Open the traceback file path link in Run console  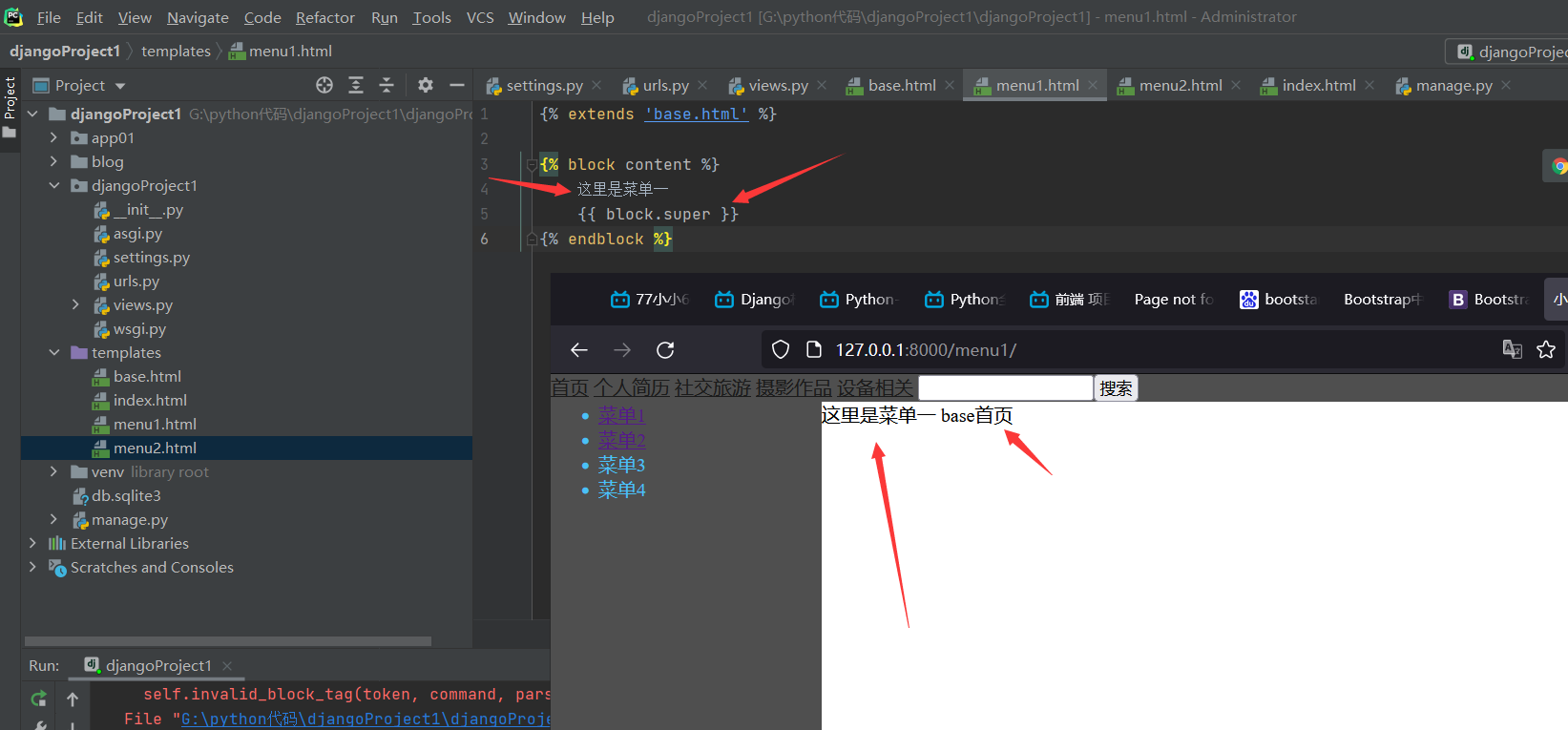coord(366,719)
